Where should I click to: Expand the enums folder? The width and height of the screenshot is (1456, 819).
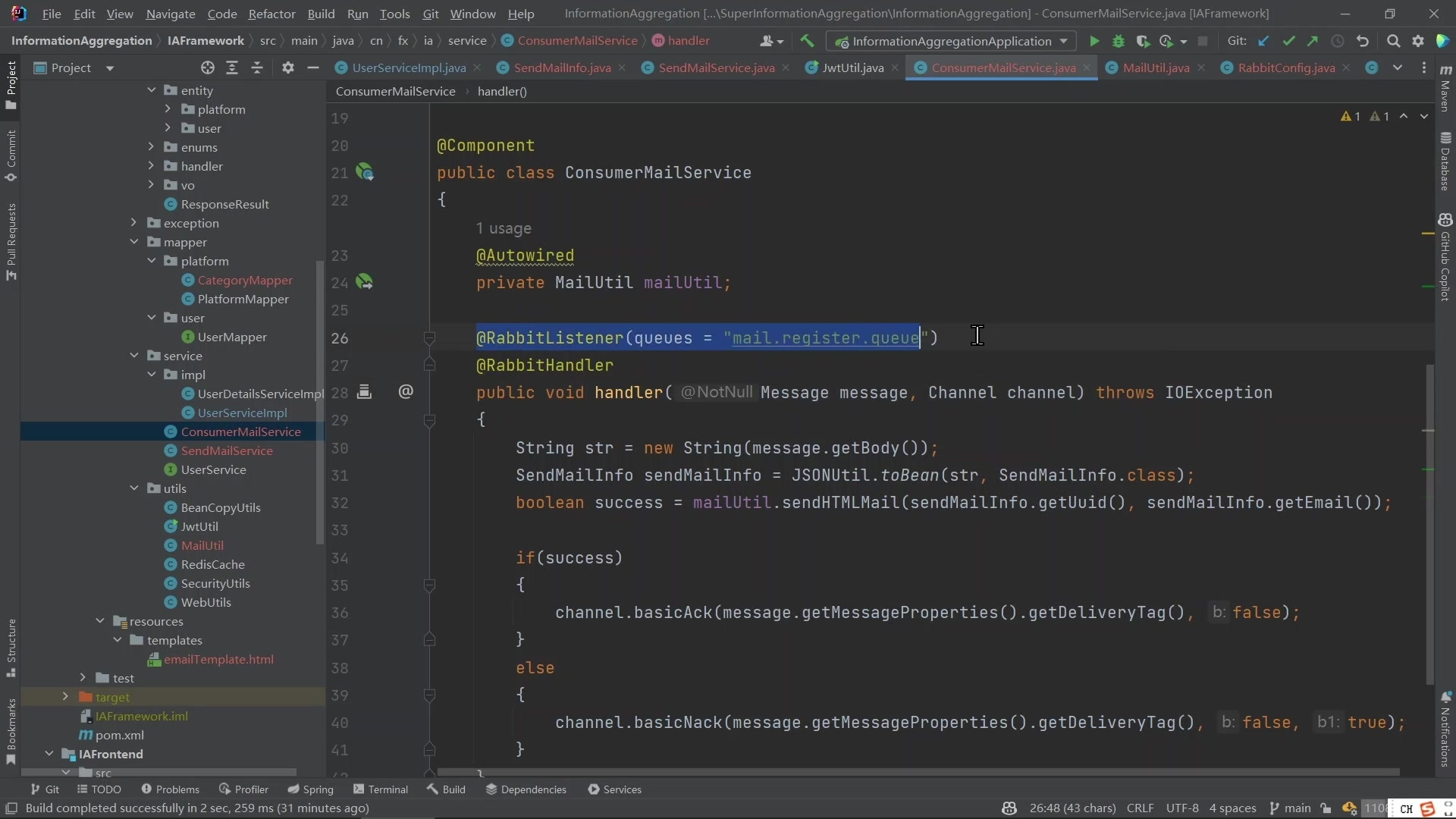[152, 147]
